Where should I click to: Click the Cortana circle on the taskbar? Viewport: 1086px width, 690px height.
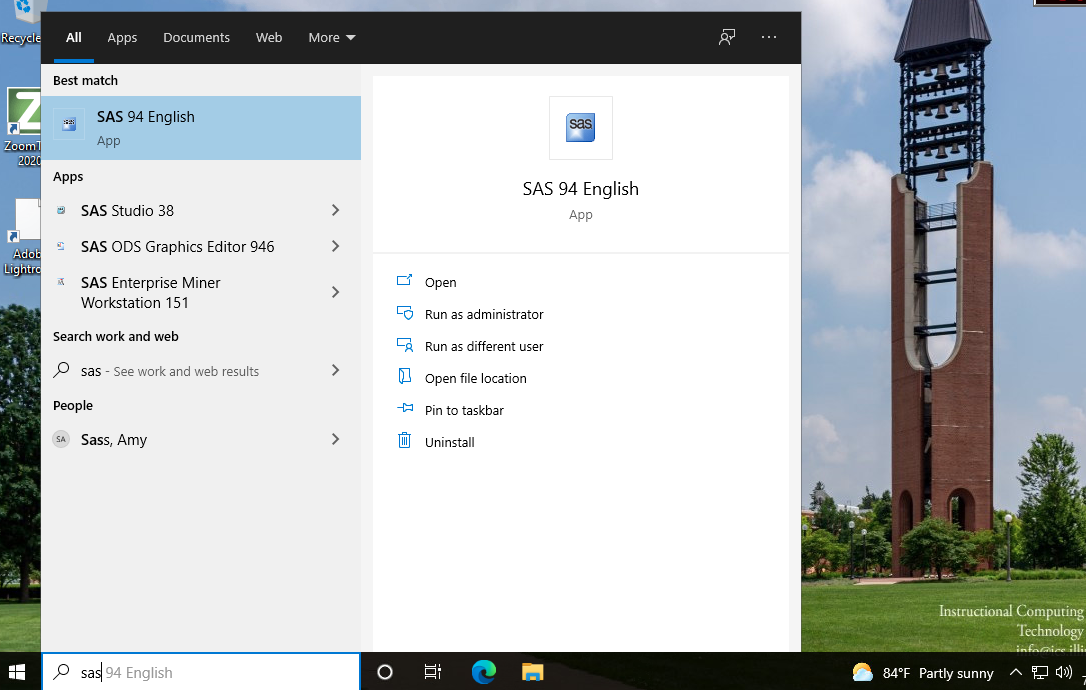pyautogui.click(x=385, y=671)
